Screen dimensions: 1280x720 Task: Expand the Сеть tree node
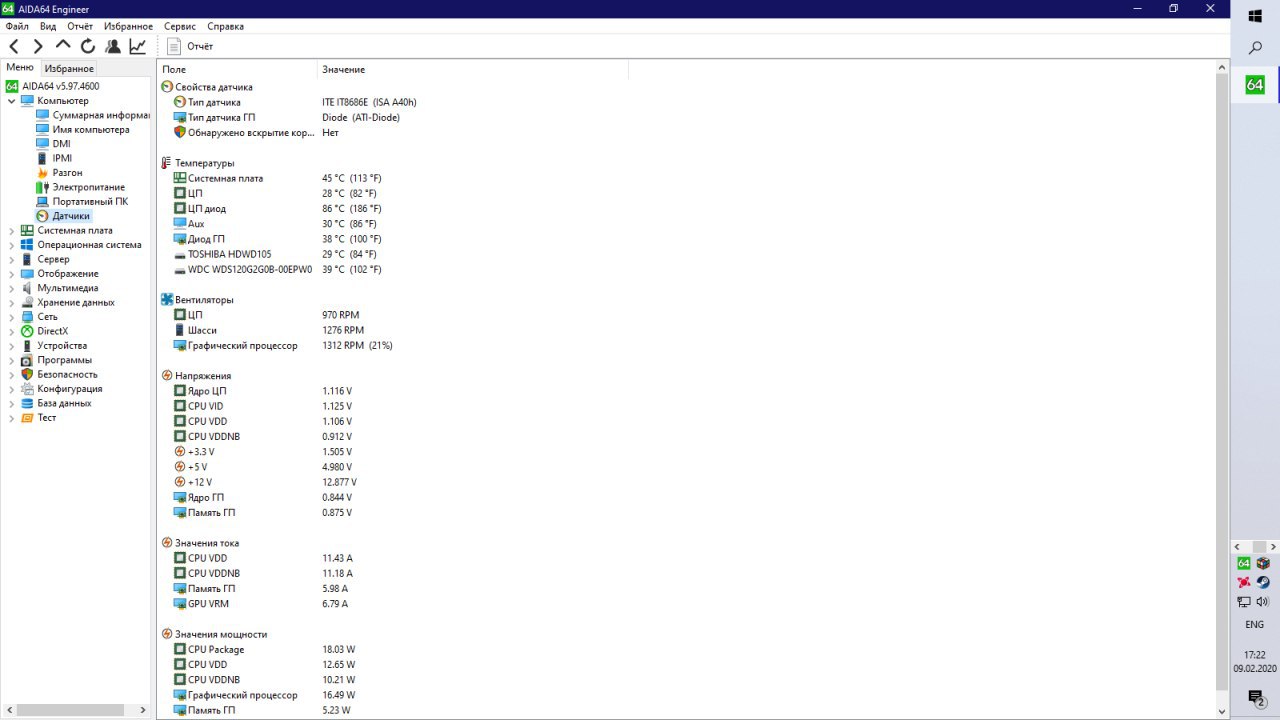click(11, 317)
